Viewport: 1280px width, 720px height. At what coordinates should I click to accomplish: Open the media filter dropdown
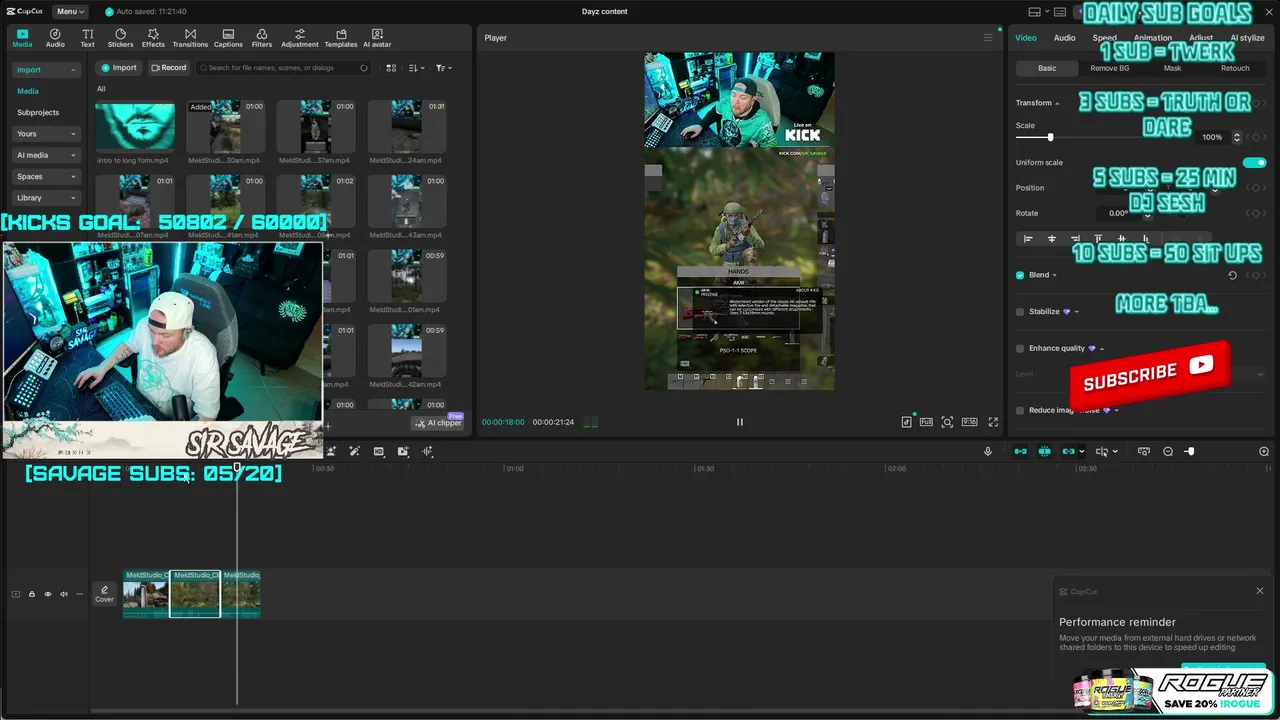point(443,68)
